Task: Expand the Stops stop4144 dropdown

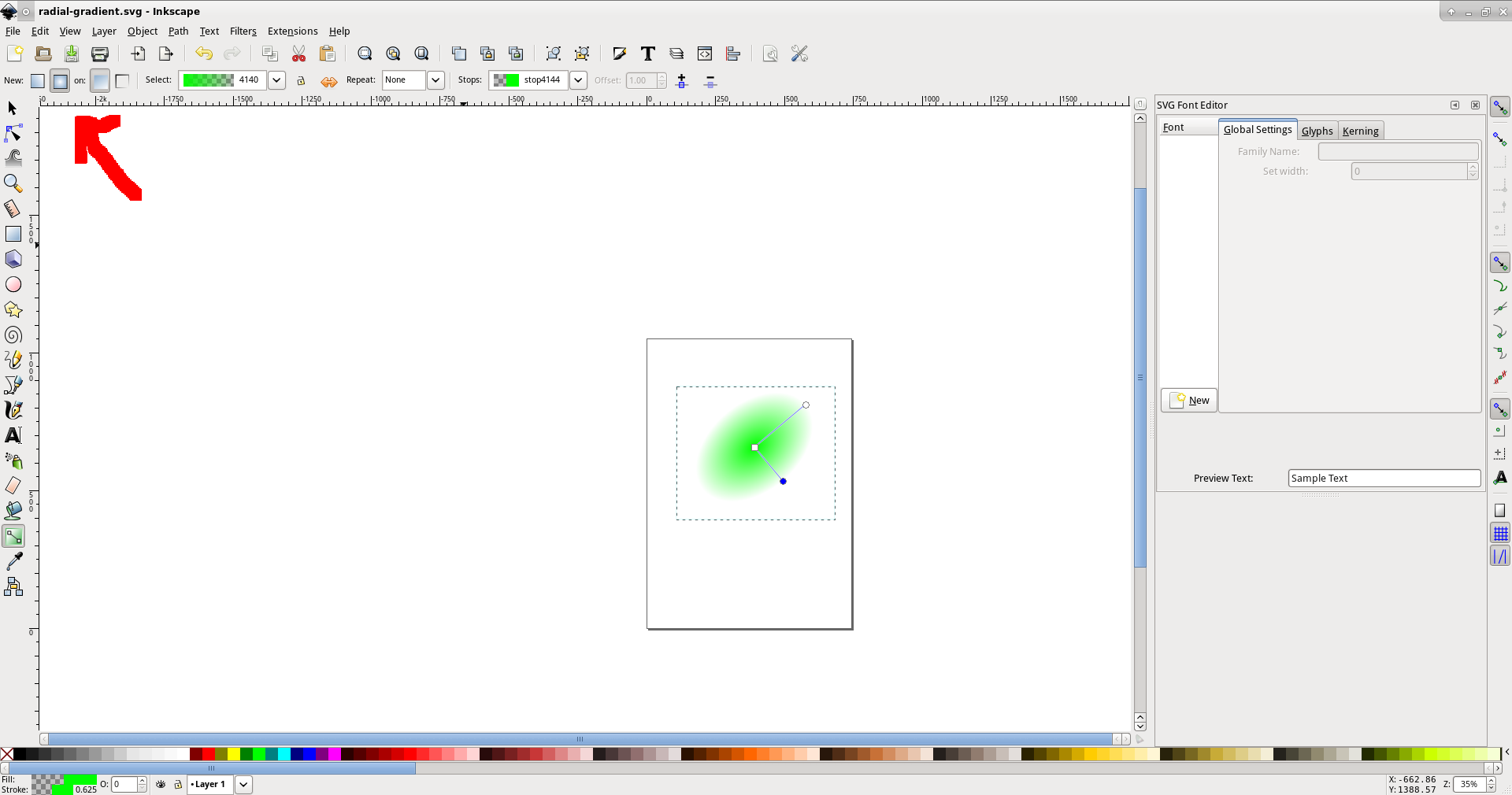Action: [x=578, y=79]
